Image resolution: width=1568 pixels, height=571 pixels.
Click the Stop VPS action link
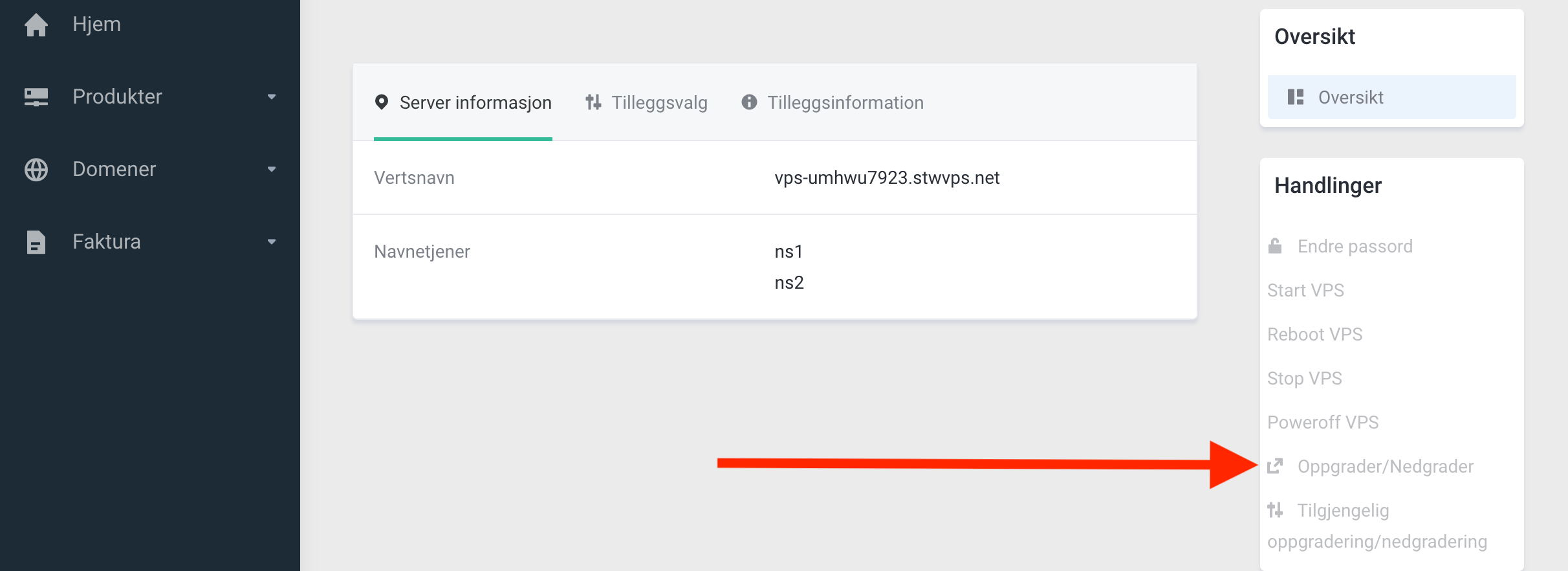[1304, 378]
